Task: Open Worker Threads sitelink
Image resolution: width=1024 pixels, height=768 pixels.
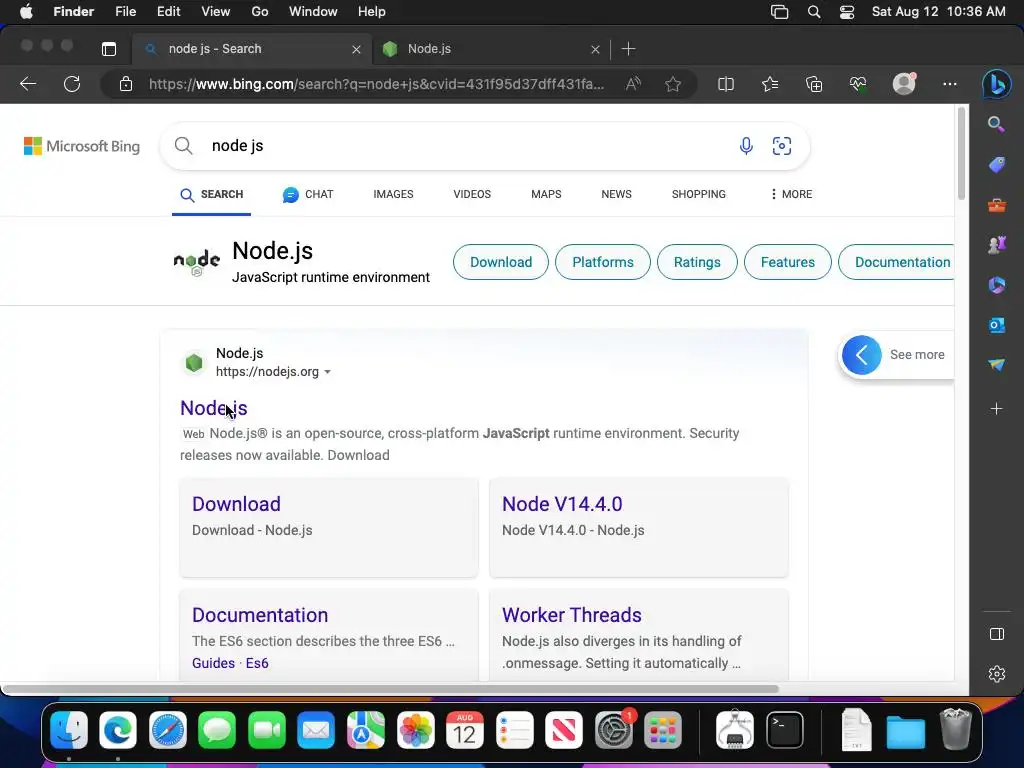Action: (x=571, y=615)
